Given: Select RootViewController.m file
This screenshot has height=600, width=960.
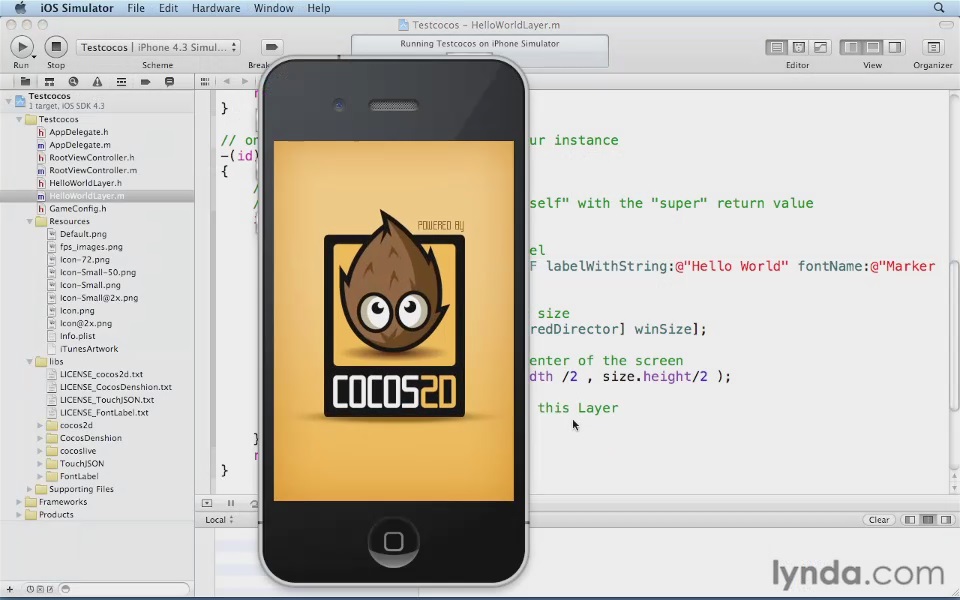Looking at the screenshot, I should click(x=92, y=170).
